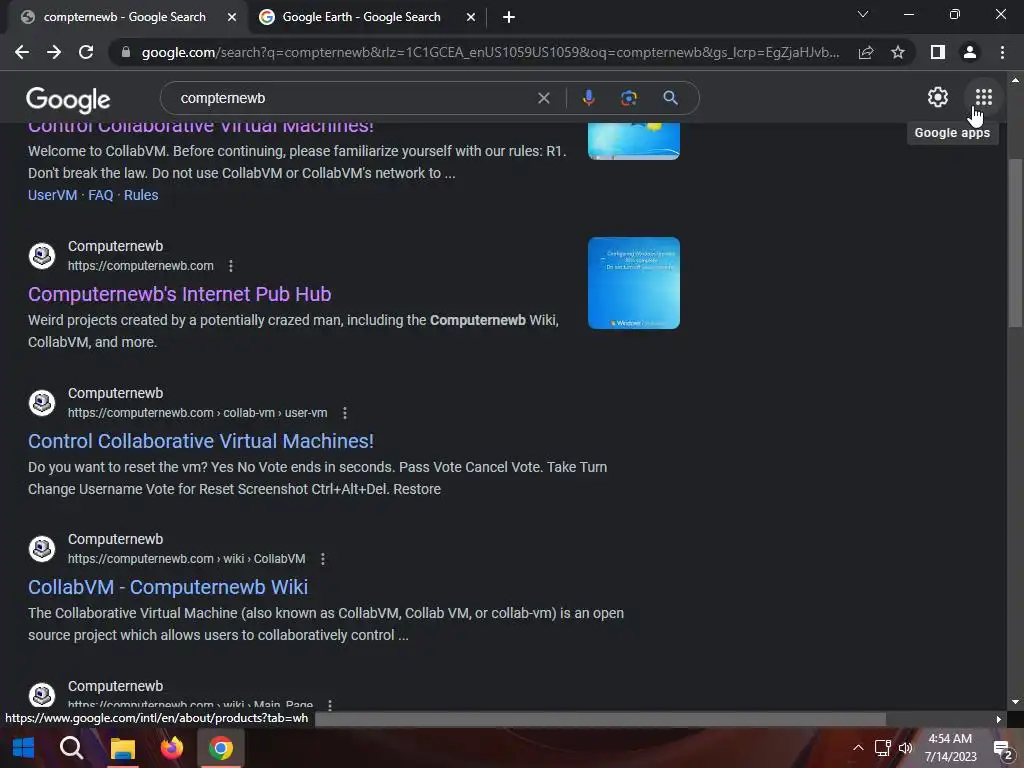Open the FAQ sitelink
Viewport: 1024px width, 768px height.
pyautogui.click(x=101, y=195)
